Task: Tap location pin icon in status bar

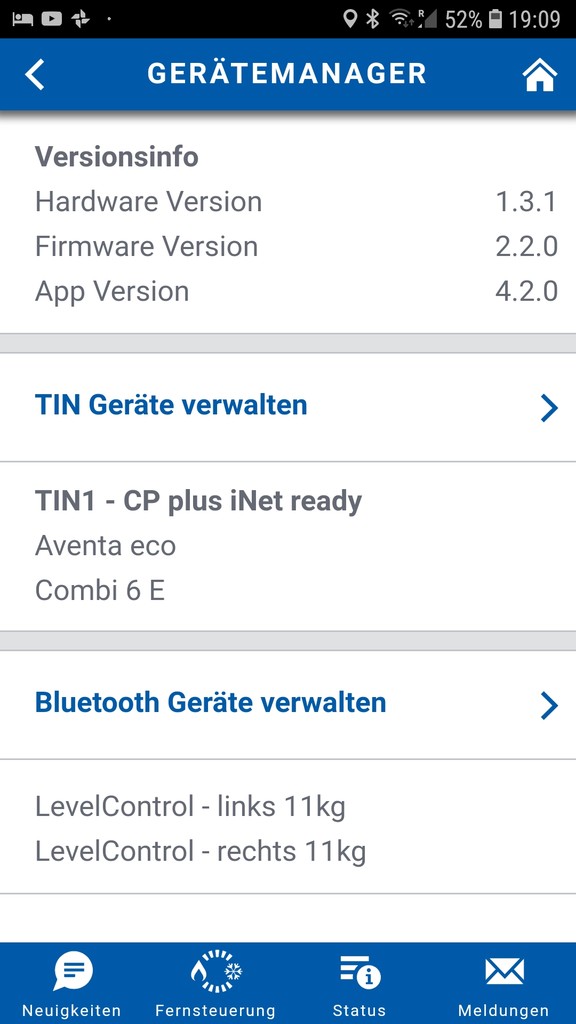Action: click(x=350, y=19)
